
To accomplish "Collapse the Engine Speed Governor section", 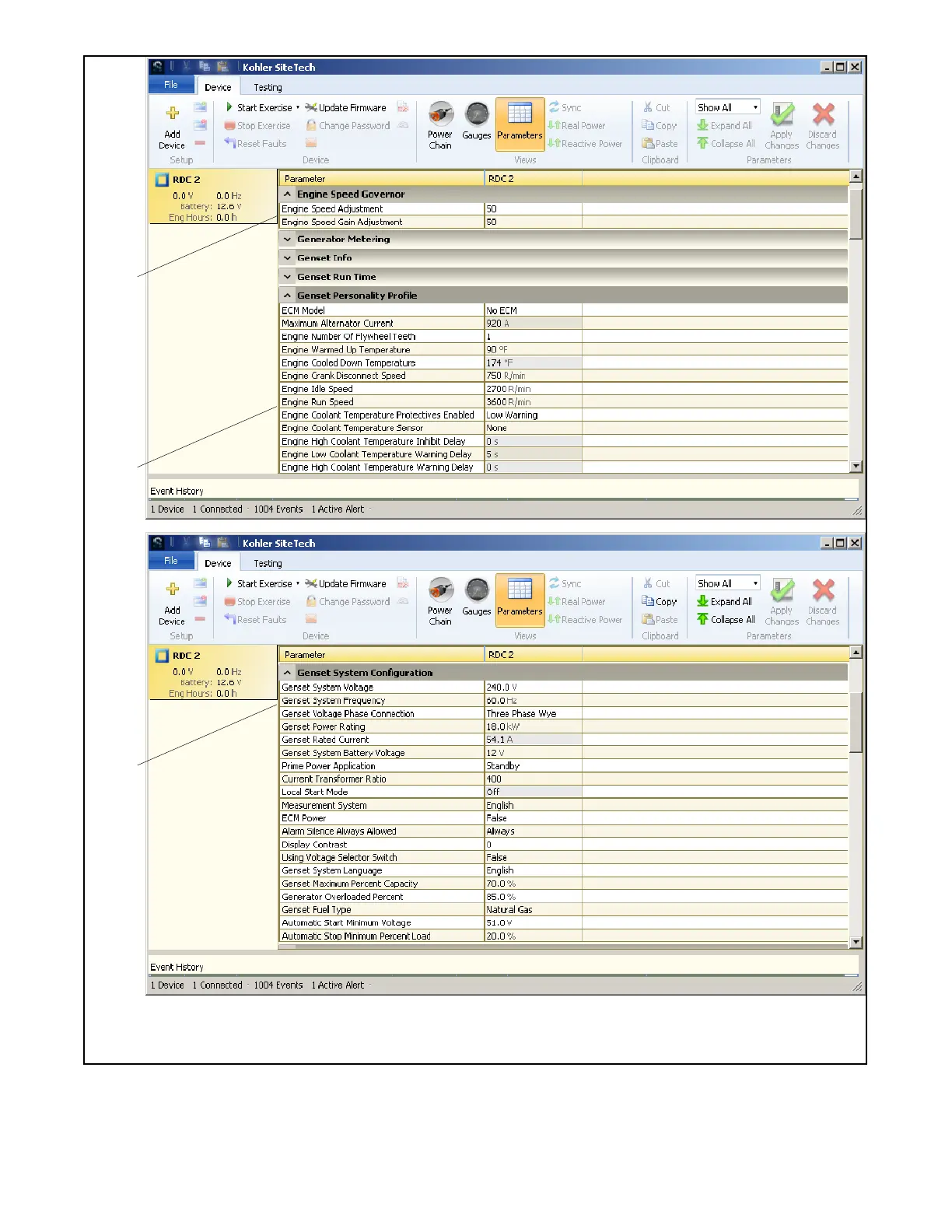I will 288,194.
